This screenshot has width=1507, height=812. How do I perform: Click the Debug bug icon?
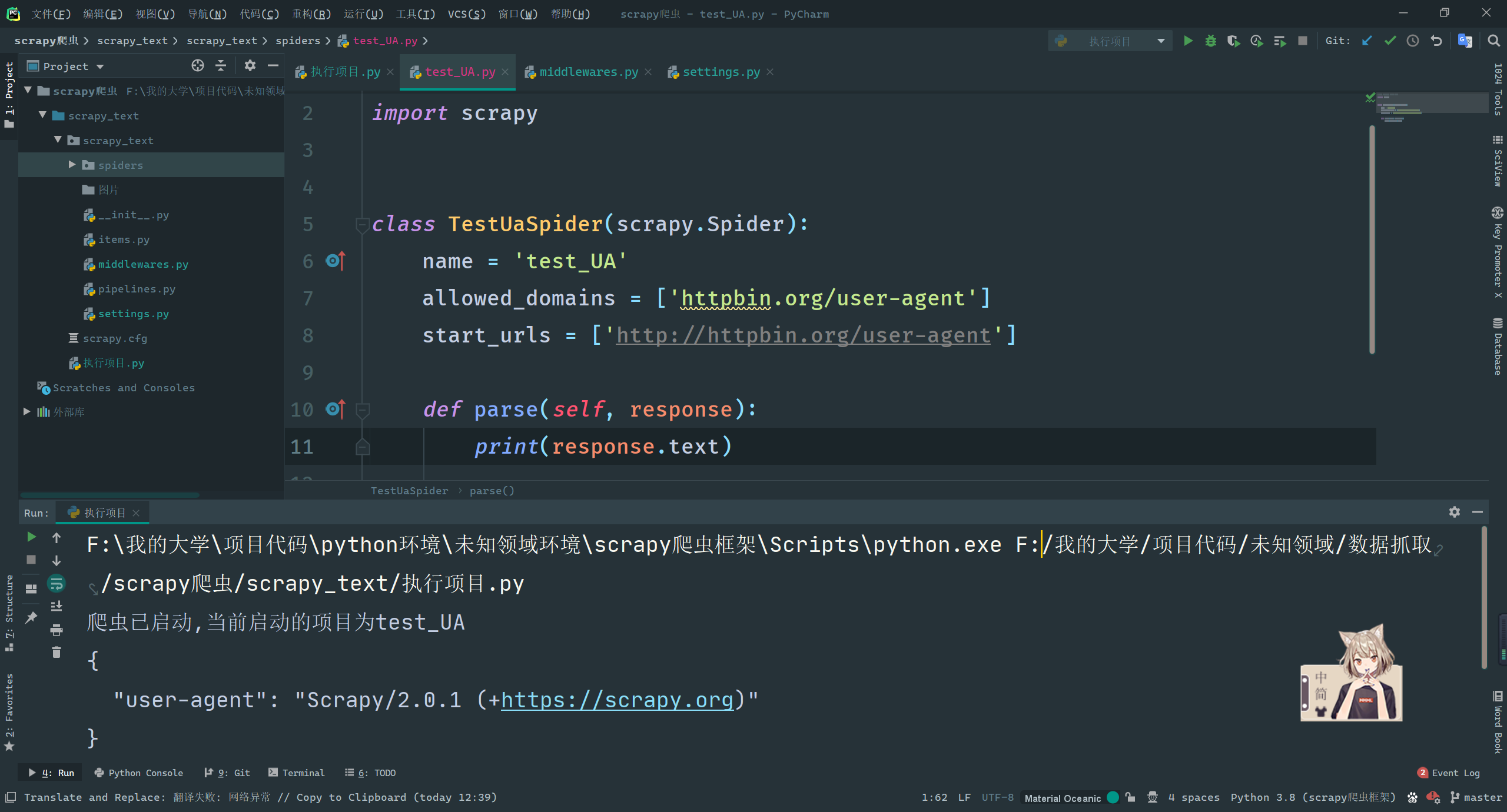point(1210,41)
